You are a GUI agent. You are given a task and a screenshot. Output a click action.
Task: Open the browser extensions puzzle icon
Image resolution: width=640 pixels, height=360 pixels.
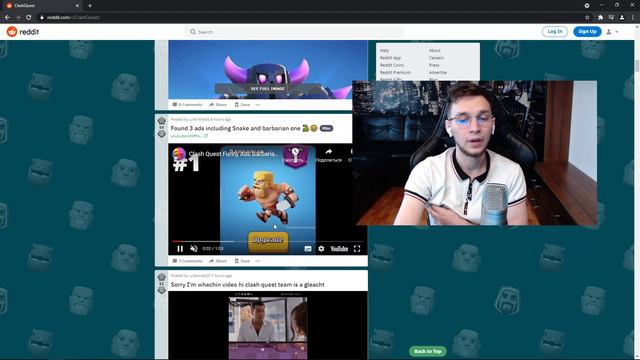600,17
